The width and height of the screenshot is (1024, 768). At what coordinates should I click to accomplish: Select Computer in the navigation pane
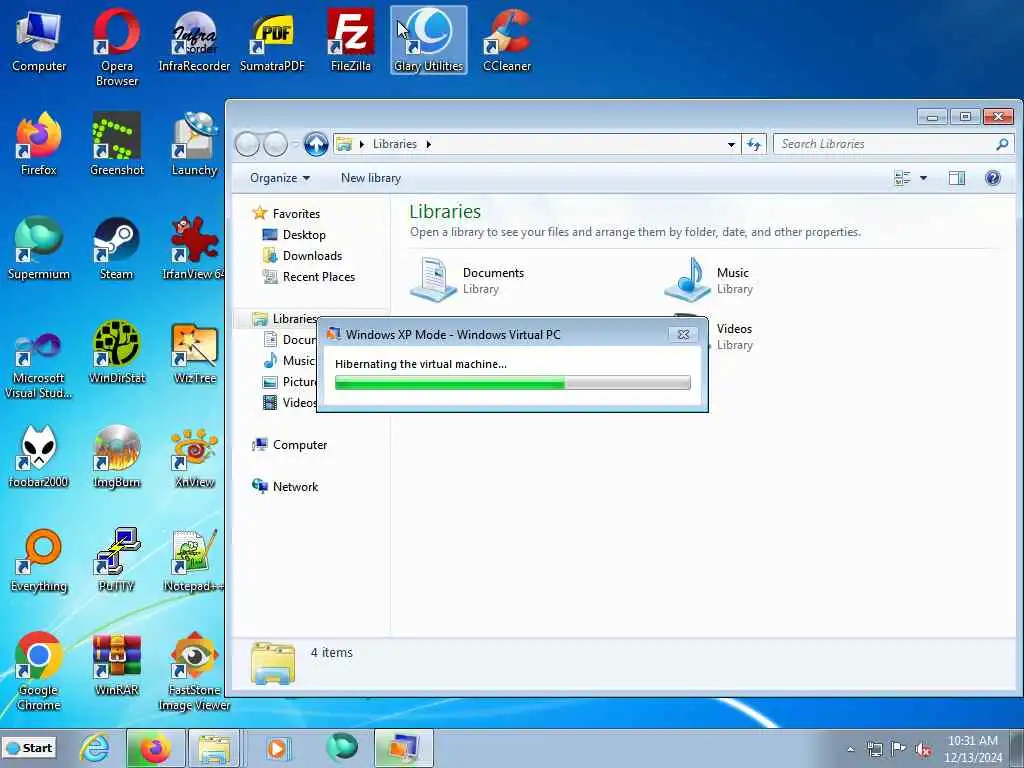click(x=289, y=445)
